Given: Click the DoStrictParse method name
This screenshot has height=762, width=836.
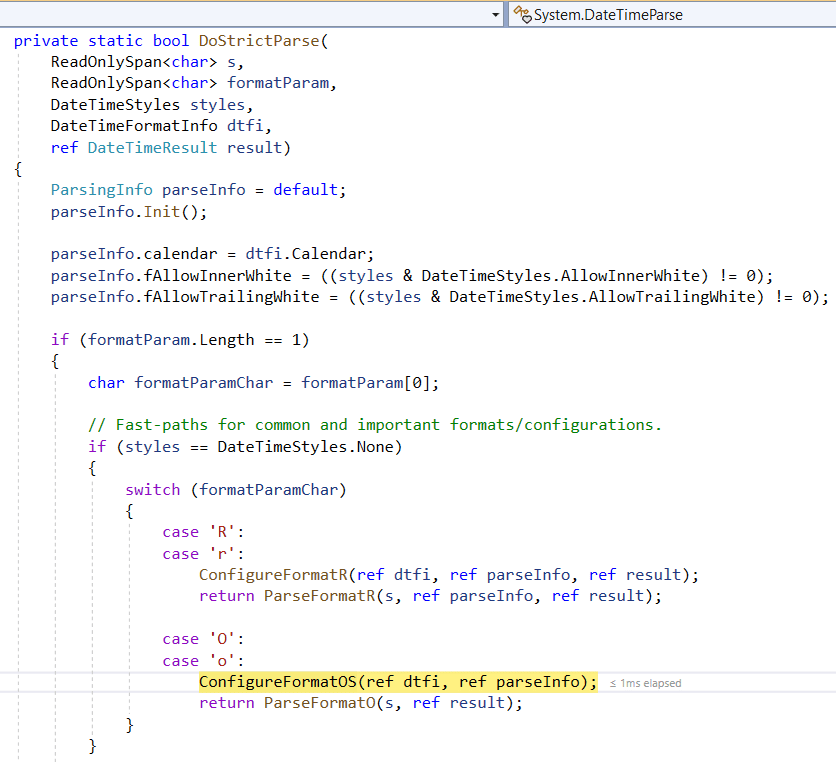Looking at the screenshot, I should pos(260,41).
